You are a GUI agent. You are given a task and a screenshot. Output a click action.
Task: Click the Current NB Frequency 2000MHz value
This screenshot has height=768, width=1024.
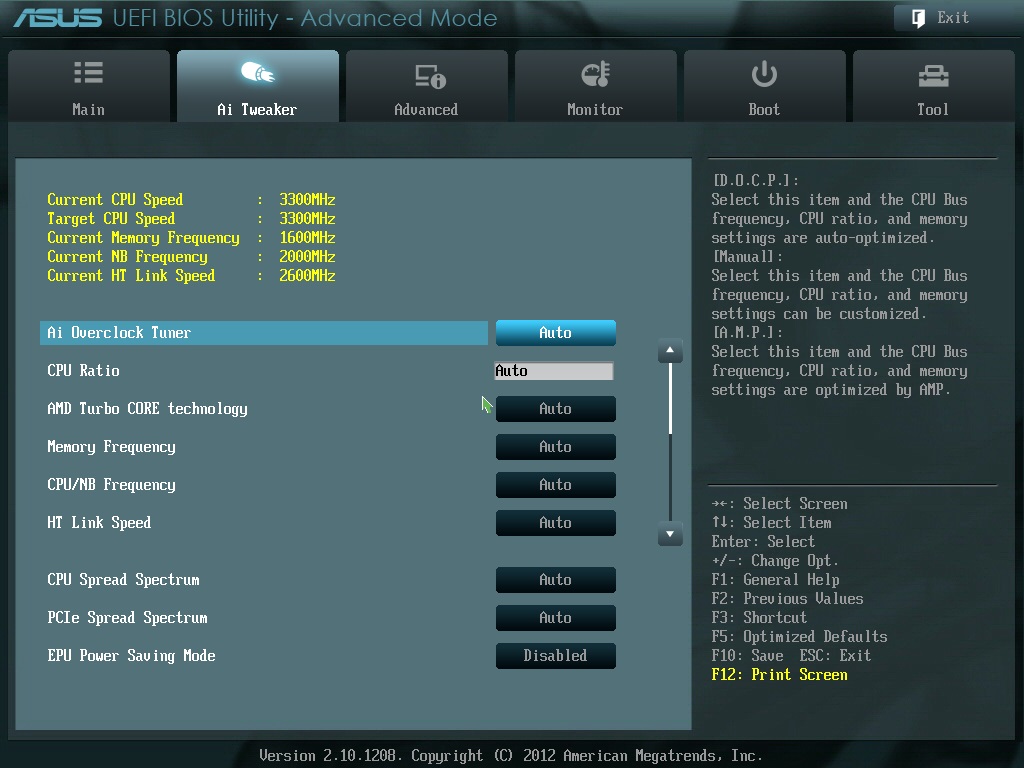point(308,256)
